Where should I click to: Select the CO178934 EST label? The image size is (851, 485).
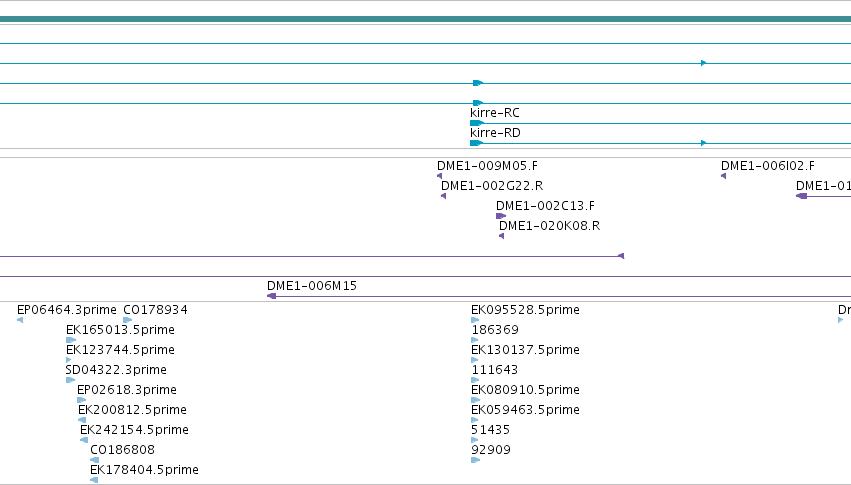coord(155,310)
